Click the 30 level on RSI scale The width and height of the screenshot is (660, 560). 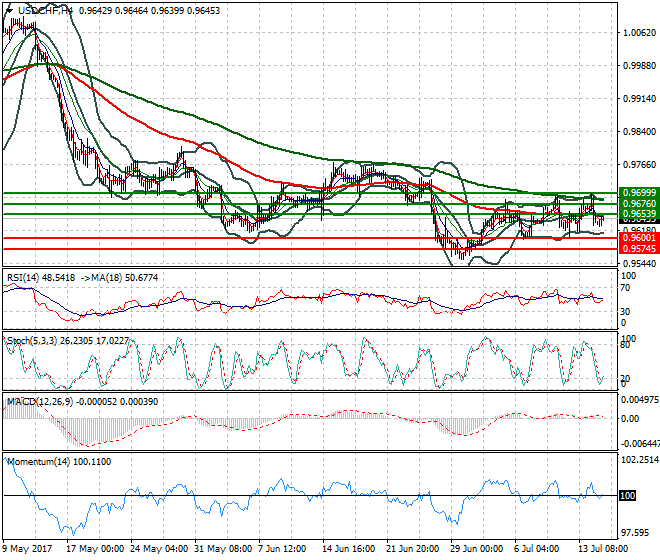click(625, 312)
